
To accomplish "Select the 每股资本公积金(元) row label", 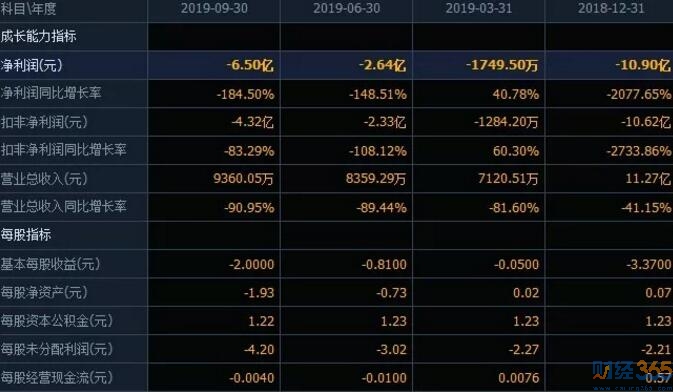I will (x=57, y=321).
